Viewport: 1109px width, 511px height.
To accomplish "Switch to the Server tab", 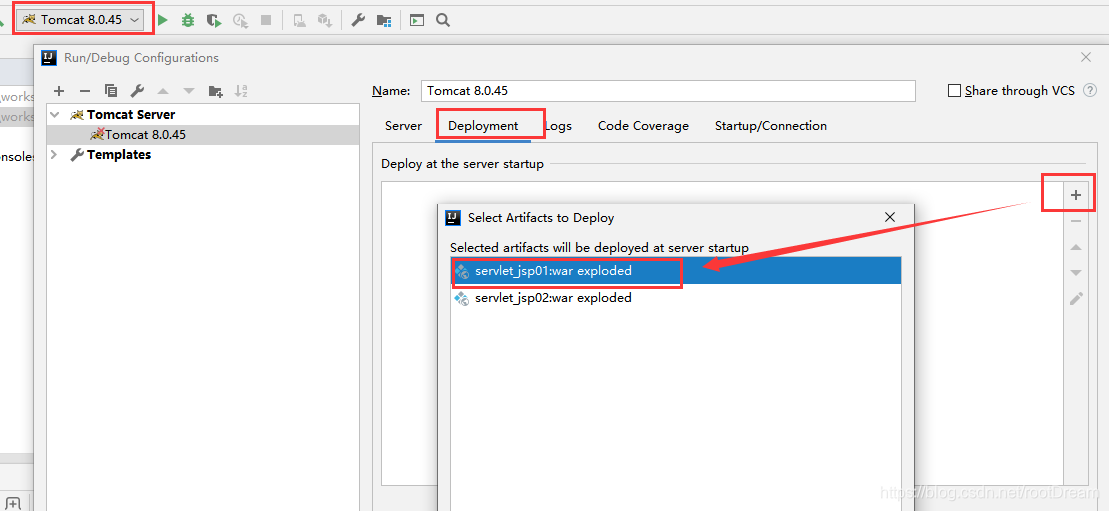I will tap(403, 126).
